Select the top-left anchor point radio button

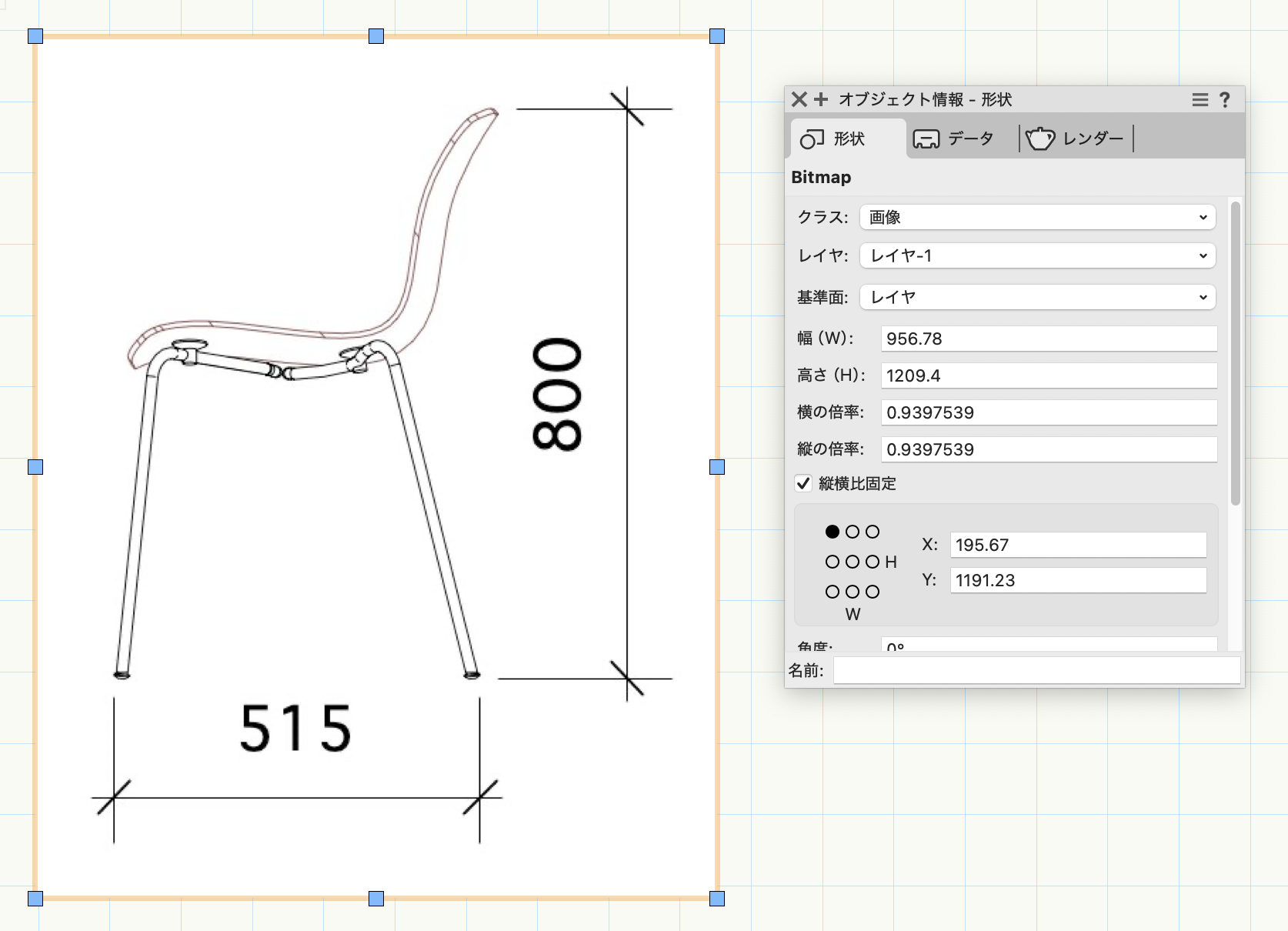(x=832, y=532)
